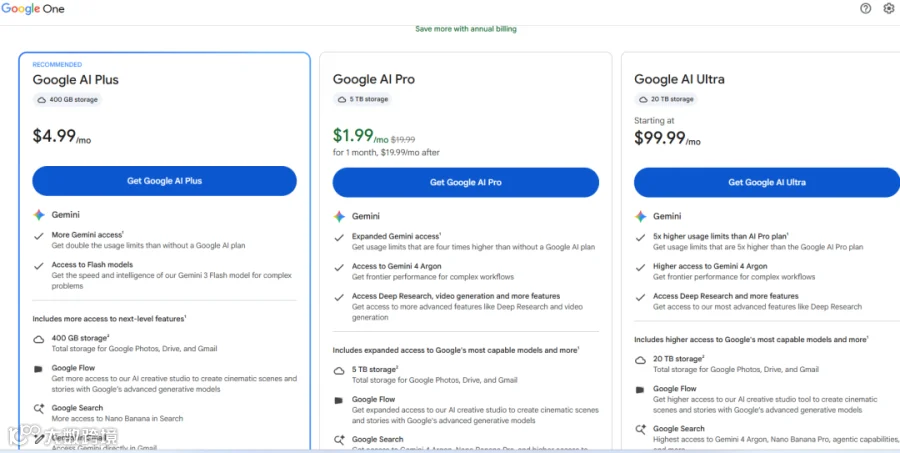This screenshot has width=900, height=453.
Task: Click 'Includes higher access to Google's most capable models' text
Action: pyautogui.click(x=751, y=339)
